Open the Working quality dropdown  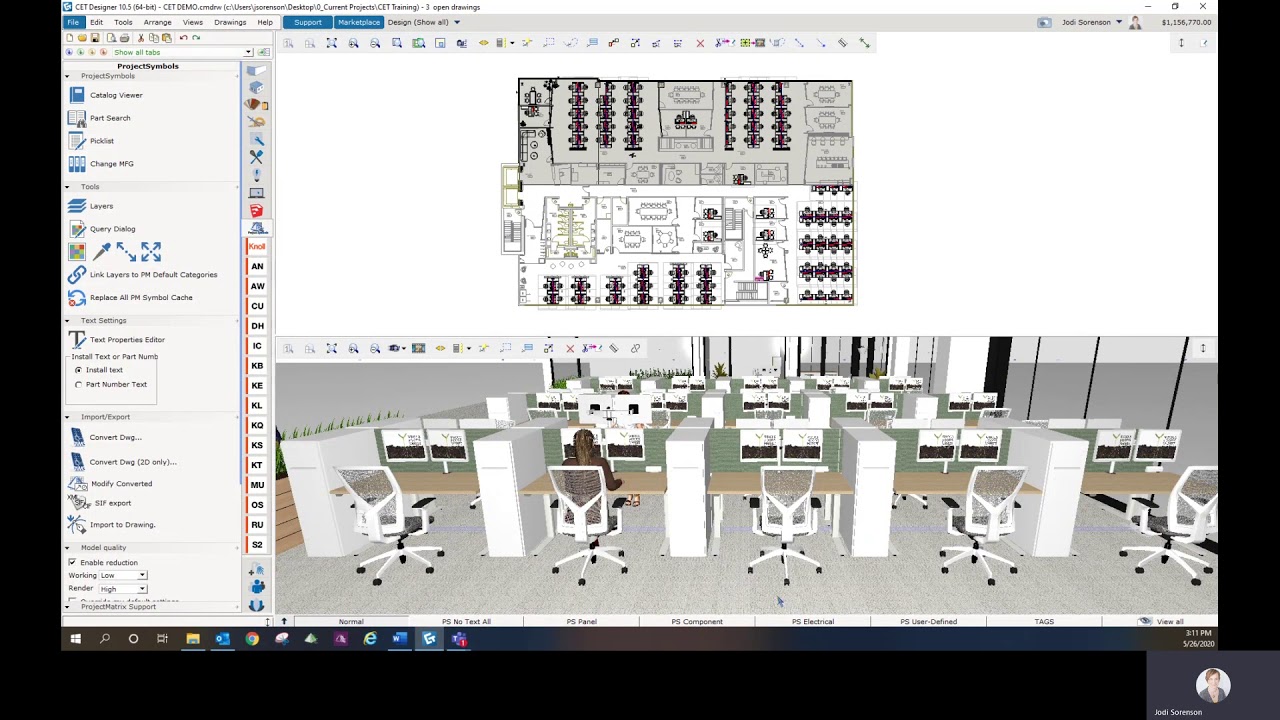123,576
